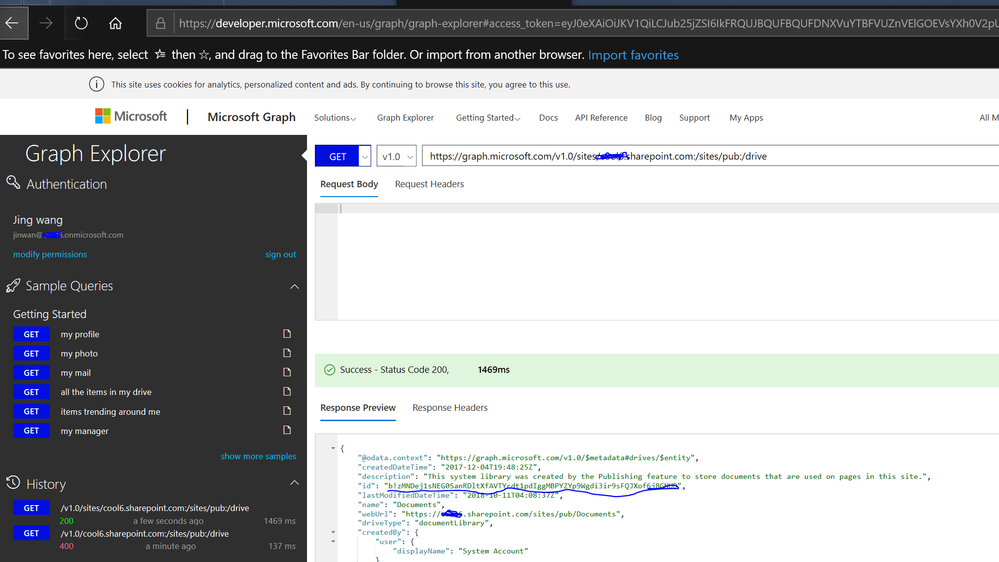Image resolution: width=999 pixels, height=562 pixels.
Task: Expand the Solutions menu
Action: pyautogui.click(x=334, y=118)
